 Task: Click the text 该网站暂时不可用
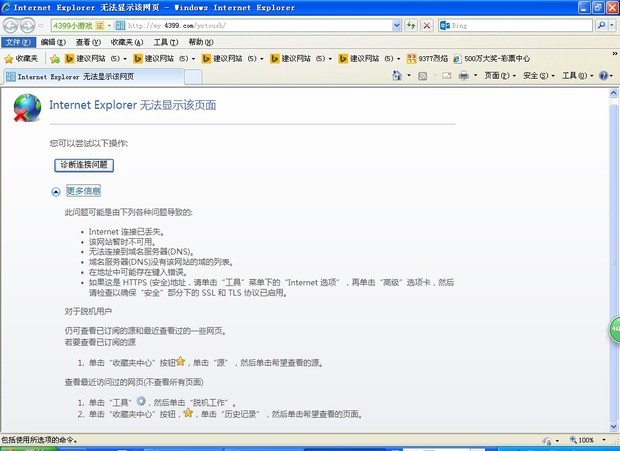point(122,242)
